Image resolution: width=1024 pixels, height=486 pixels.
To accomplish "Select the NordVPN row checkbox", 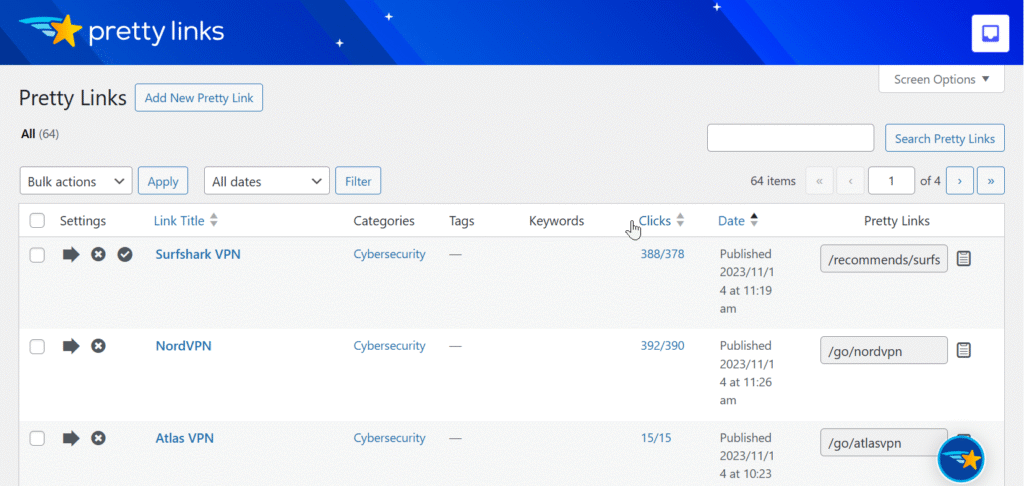I will point(37,347).
